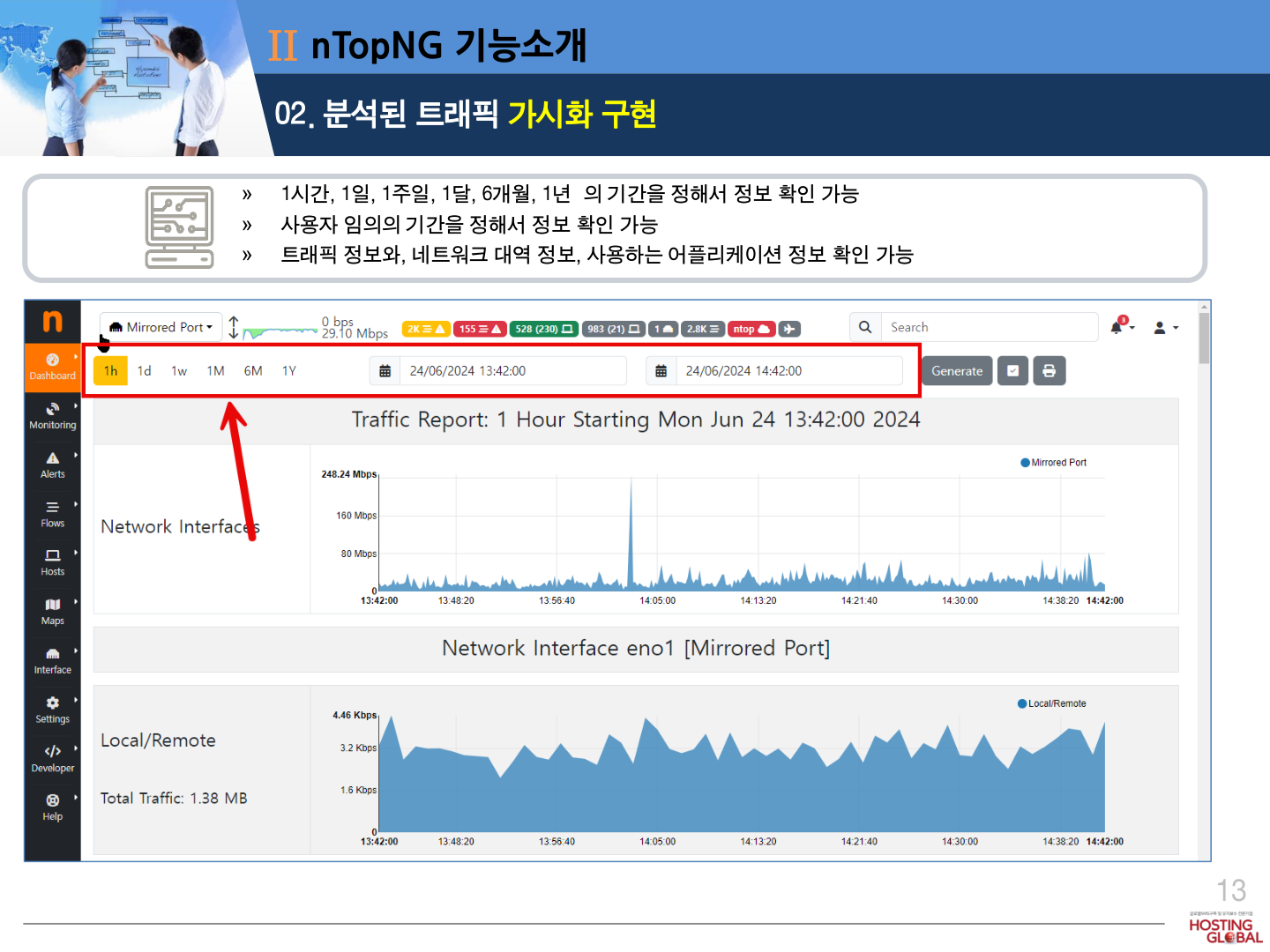
Task: Select the 1d time range
Action: point(145,371)
